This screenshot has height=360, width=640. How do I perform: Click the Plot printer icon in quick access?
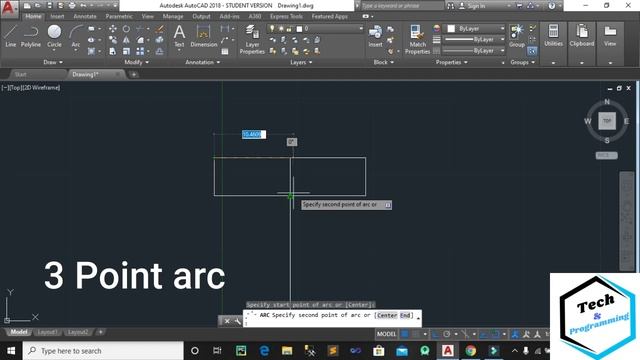(72, 6)
